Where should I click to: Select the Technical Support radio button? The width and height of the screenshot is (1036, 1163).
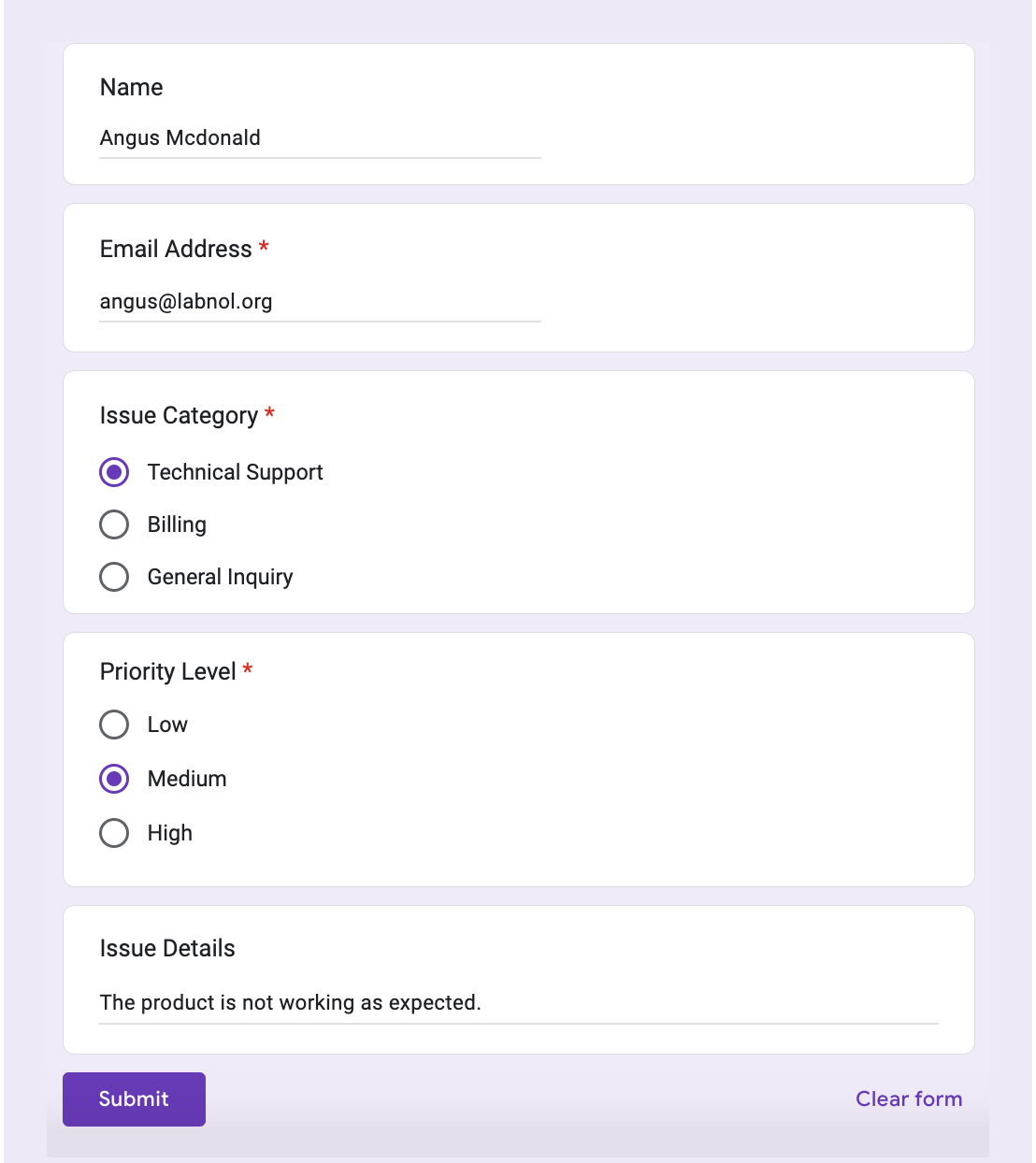tap(114, 472)
